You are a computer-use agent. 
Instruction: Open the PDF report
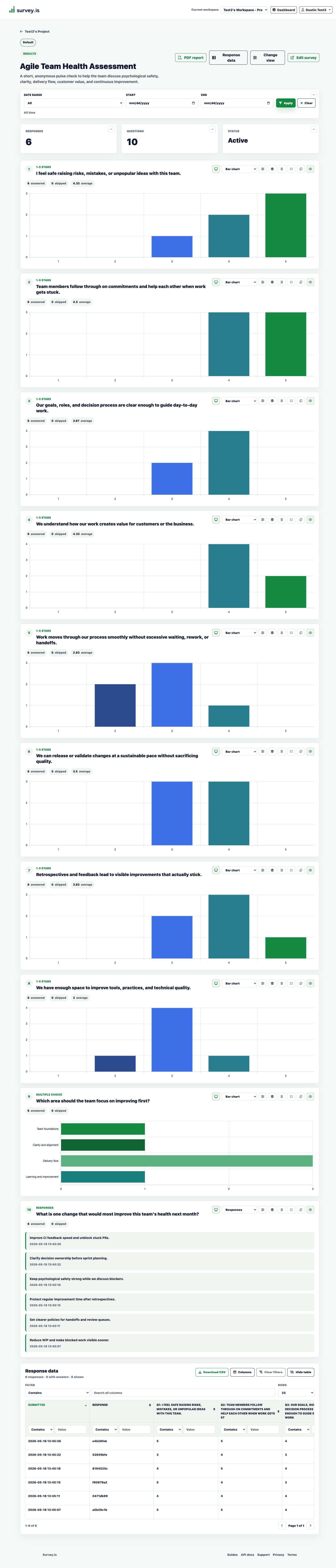(191, 58)
